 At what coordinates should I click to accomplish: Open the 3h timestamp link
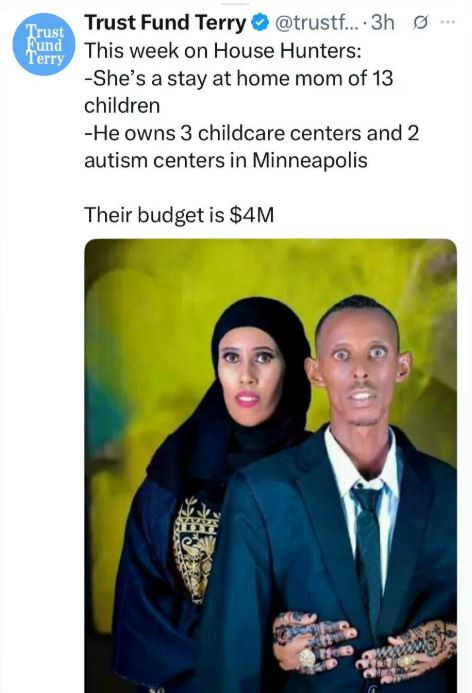(382, 23)
